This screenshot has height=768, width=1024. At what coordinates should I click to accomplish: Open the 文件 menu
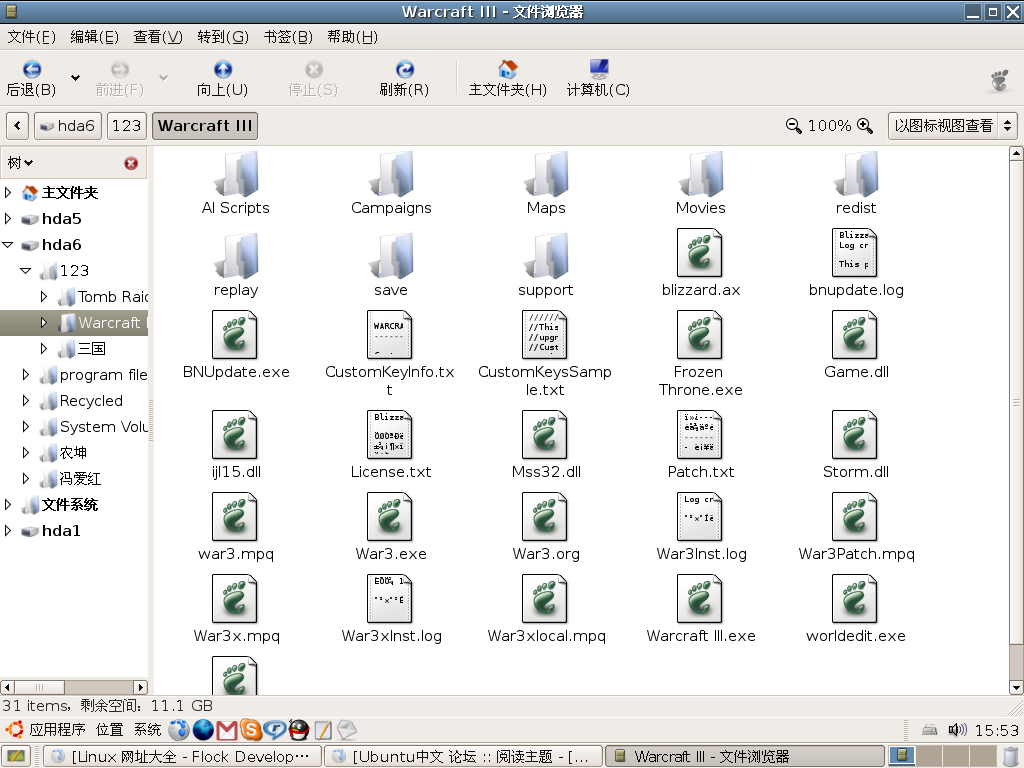[x=31, y=37]
